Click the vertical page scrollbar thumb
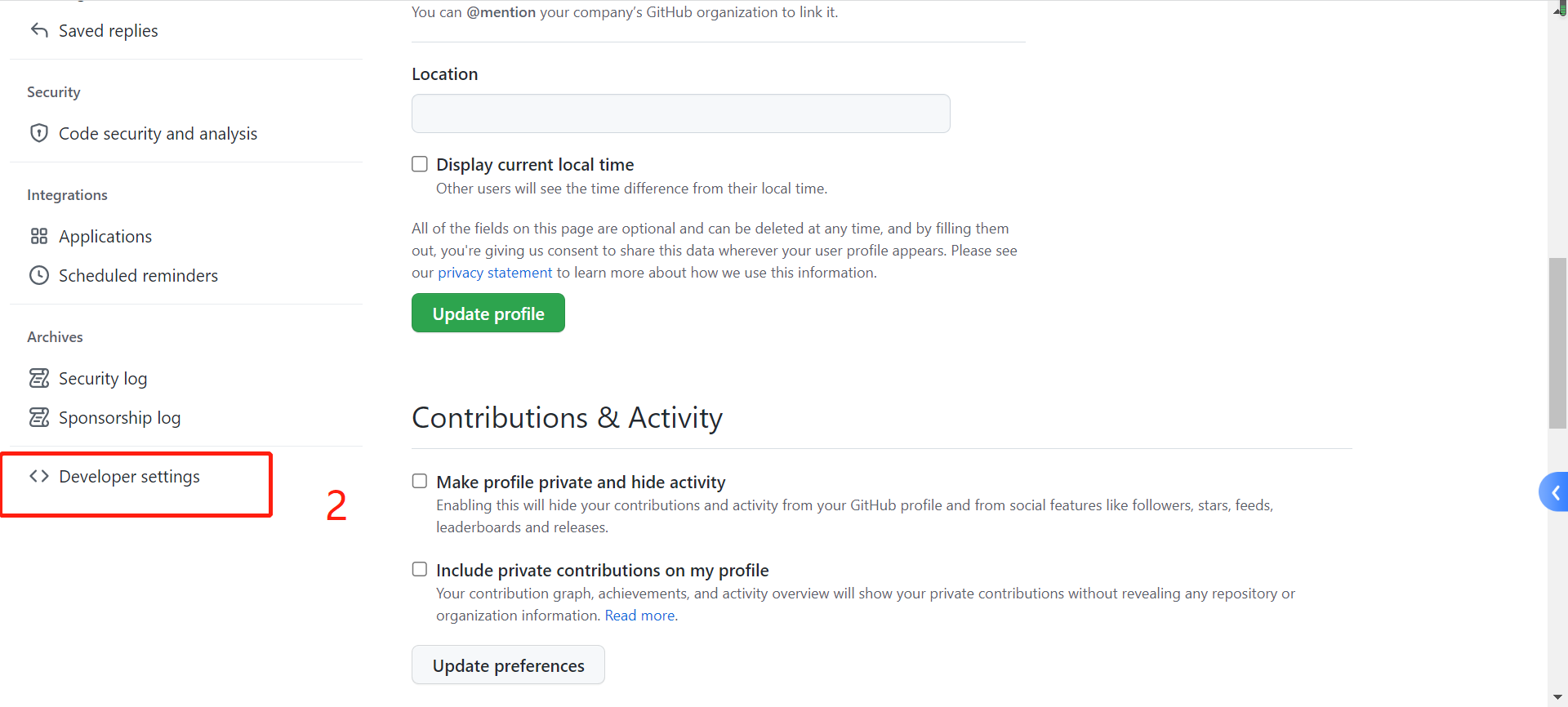 click(x=1557, y=343)
